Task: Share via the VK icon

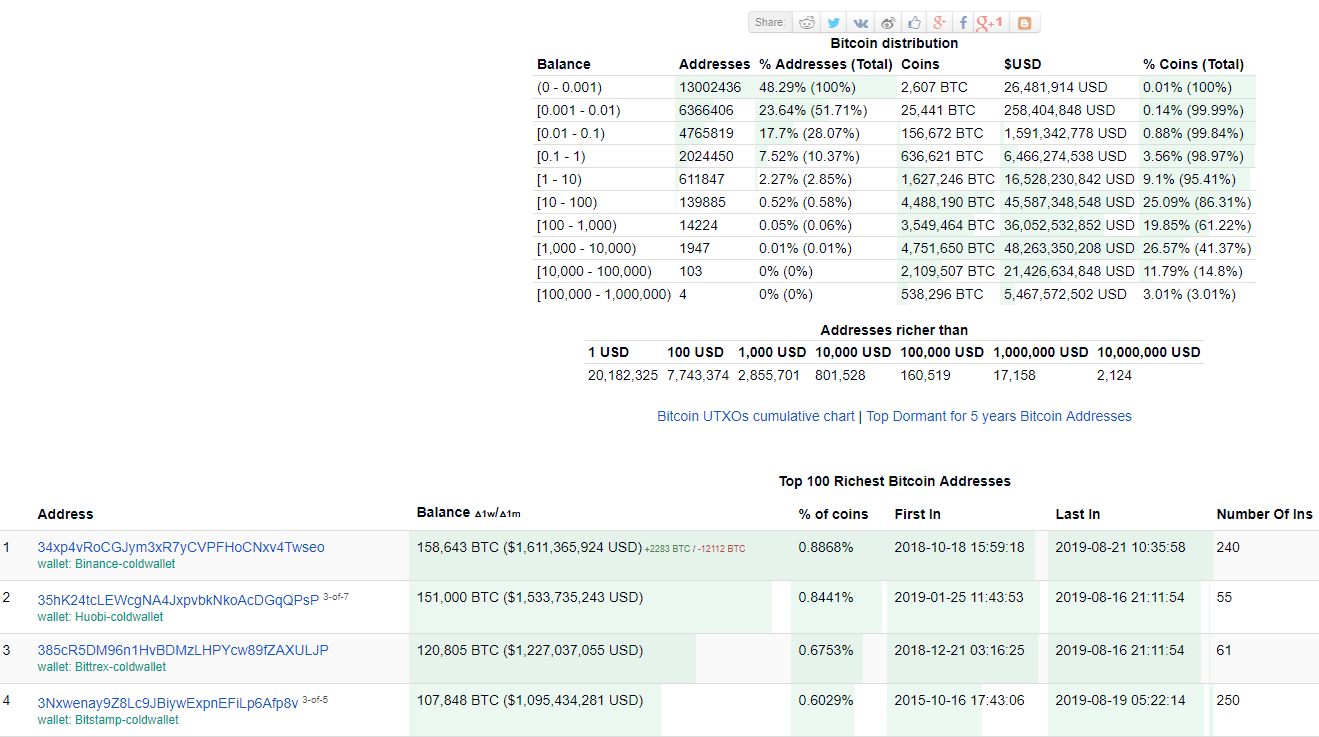Action: pyautogui.click(x=860, y=23)
